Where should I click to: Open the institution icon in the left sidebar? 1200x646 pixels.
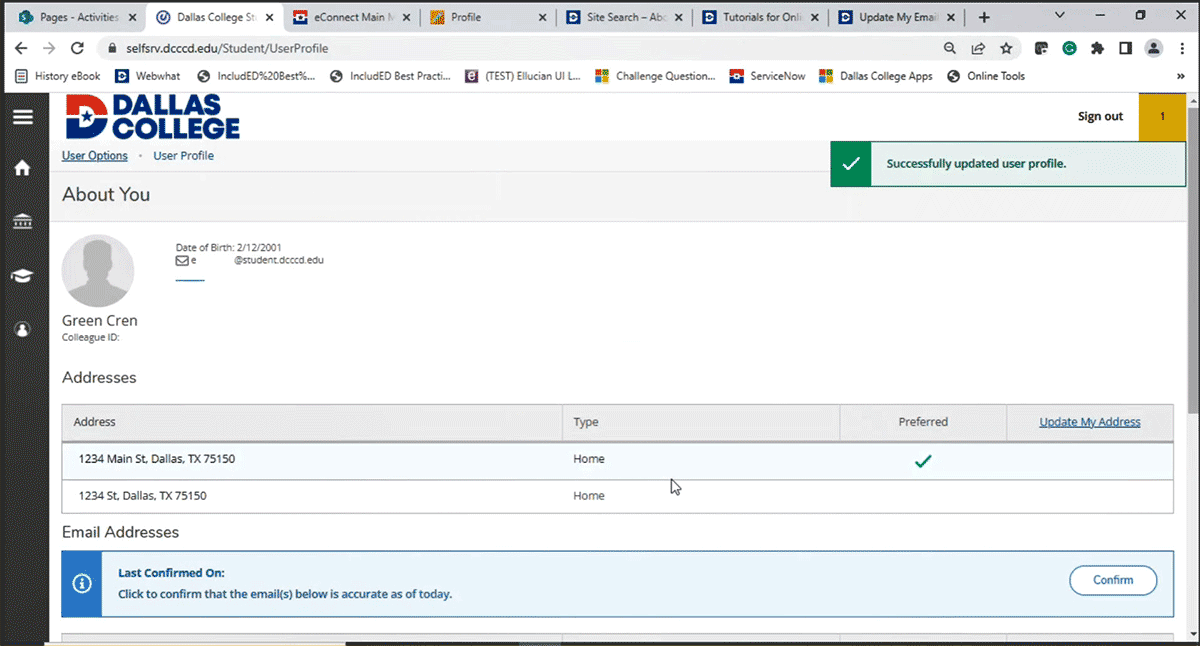(23, 221)
